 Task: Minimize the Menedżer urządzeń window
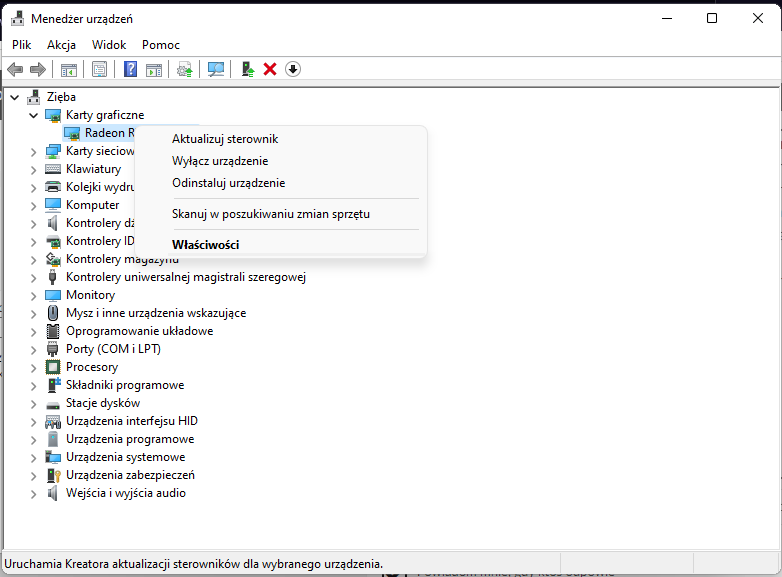tap(667, 18)
